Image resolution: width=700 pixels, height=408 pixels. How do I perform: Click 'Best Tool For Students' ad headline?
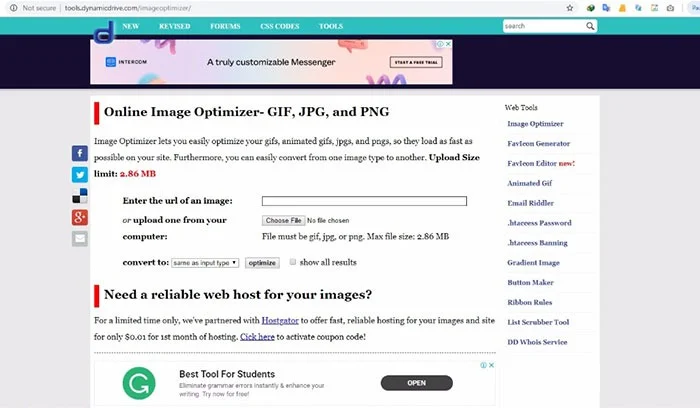[x=227, y=374]
